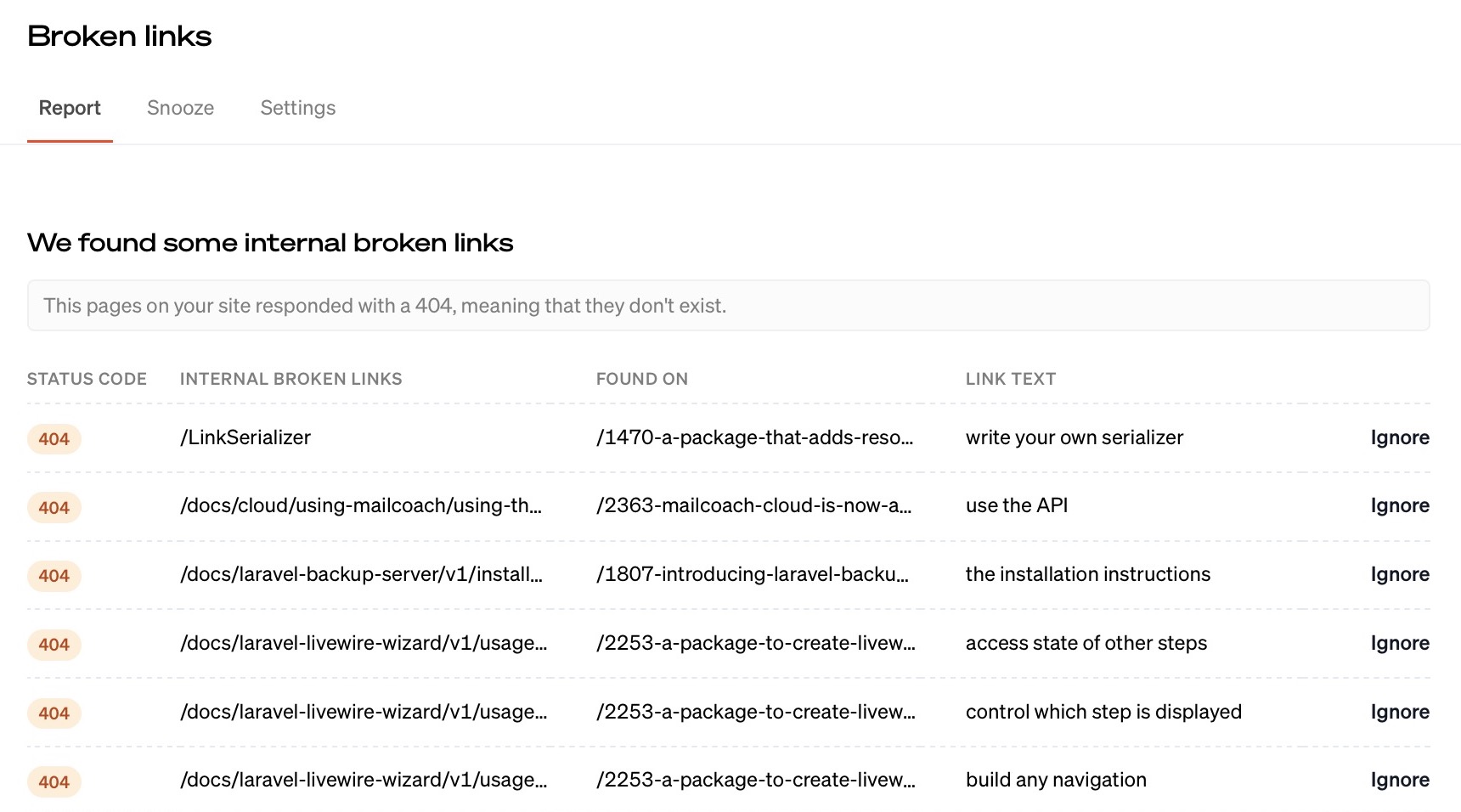The image size is (1461, 812).
Task: Ignore 'access state of other steps' link
Action: coord(1400,643)
